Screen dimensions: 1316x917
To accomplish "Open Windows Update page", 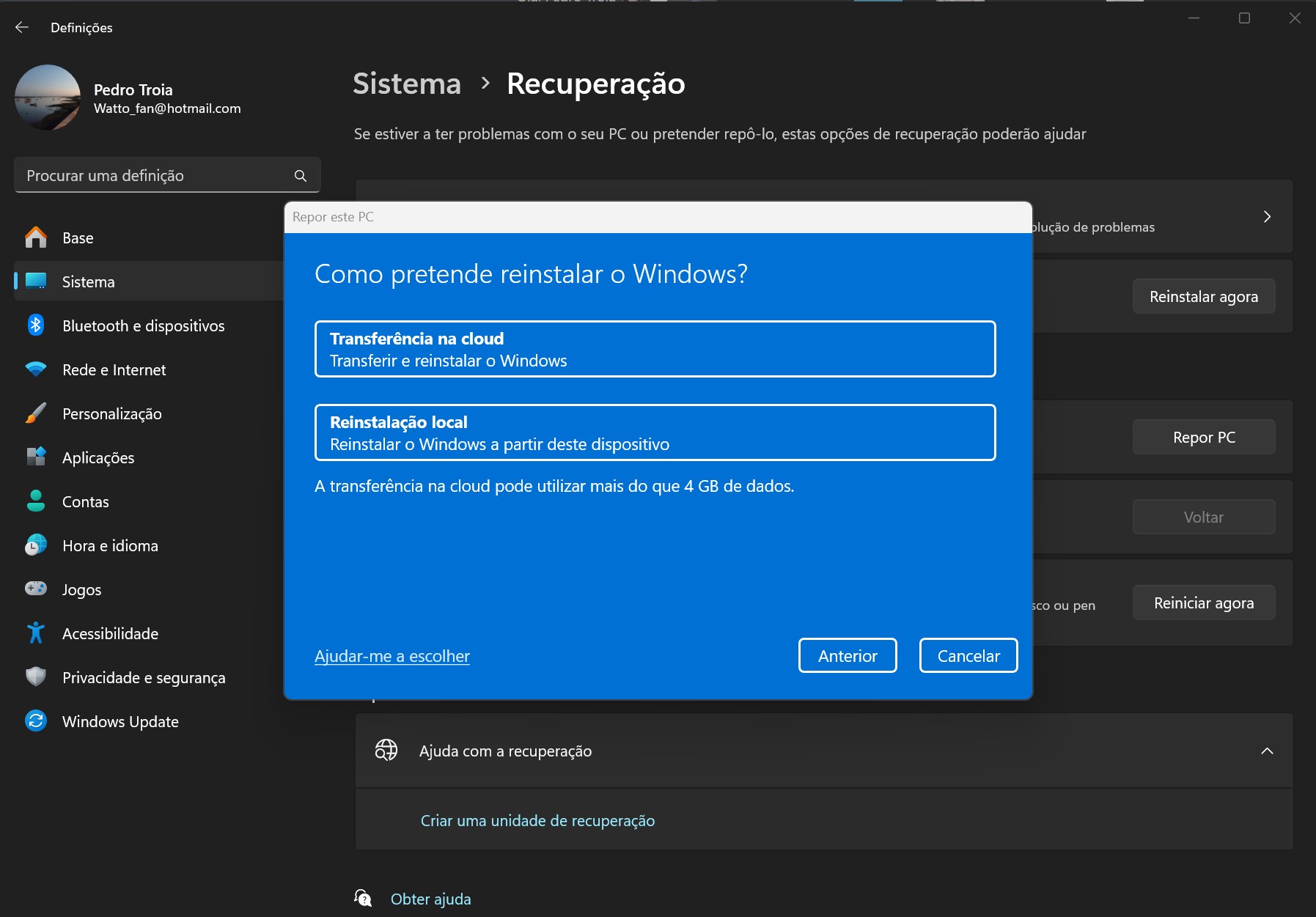I will point(149,721).
